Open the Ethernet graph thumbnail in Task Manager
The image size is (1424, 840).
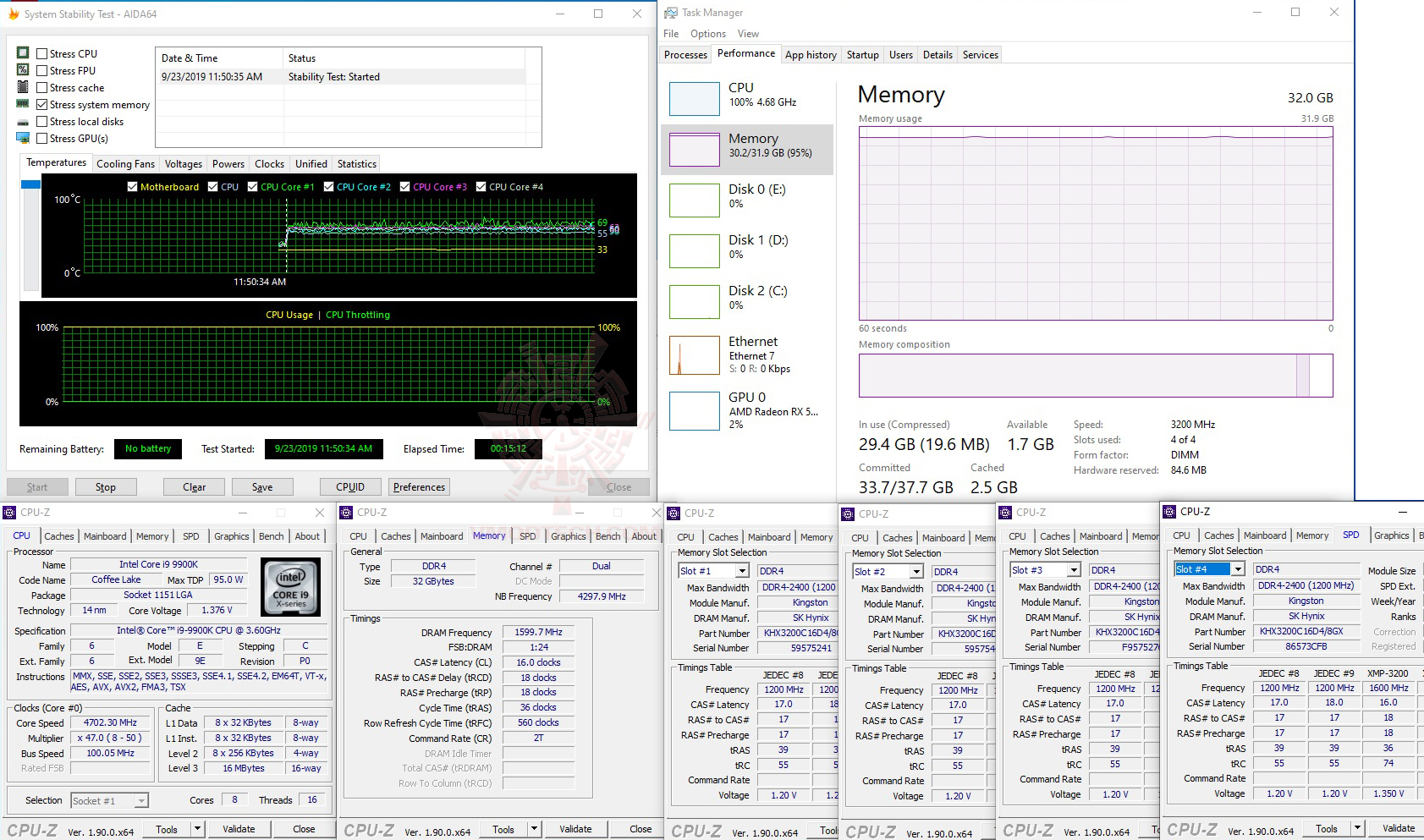click(695, 355)
